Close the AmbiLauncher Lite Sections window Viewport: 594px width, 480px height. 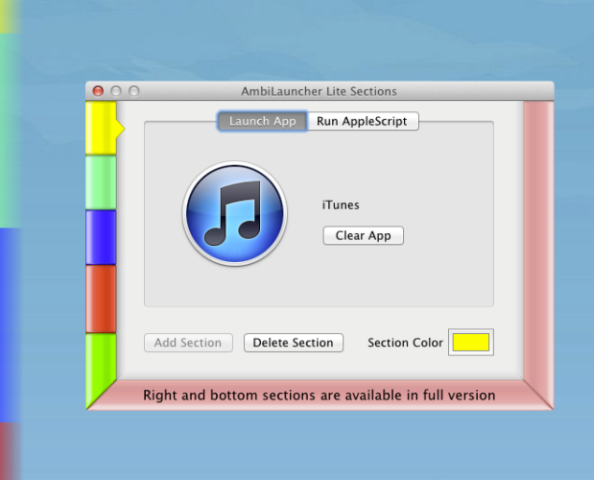coord(98,91)
